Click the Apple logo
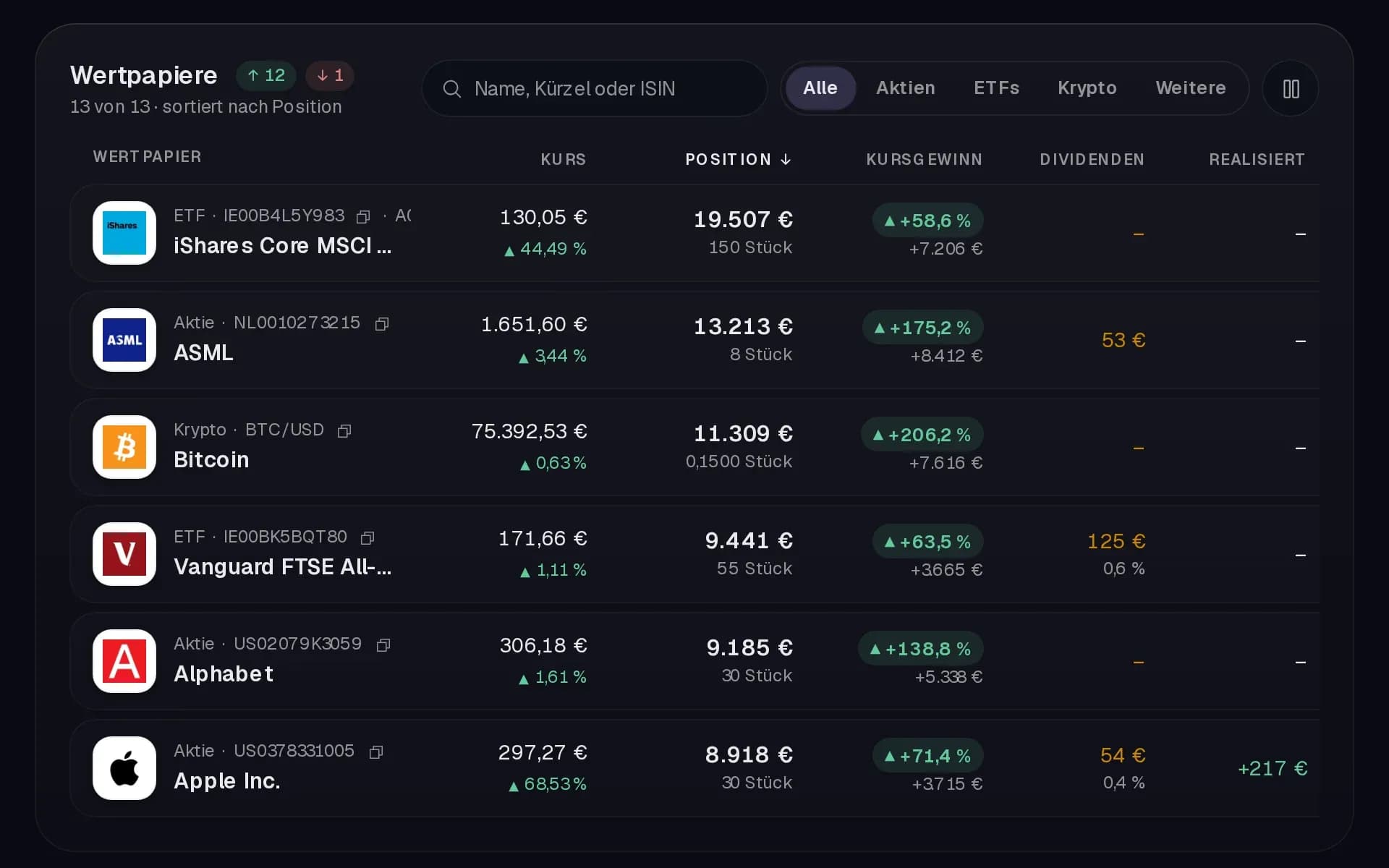 point(124,768)
